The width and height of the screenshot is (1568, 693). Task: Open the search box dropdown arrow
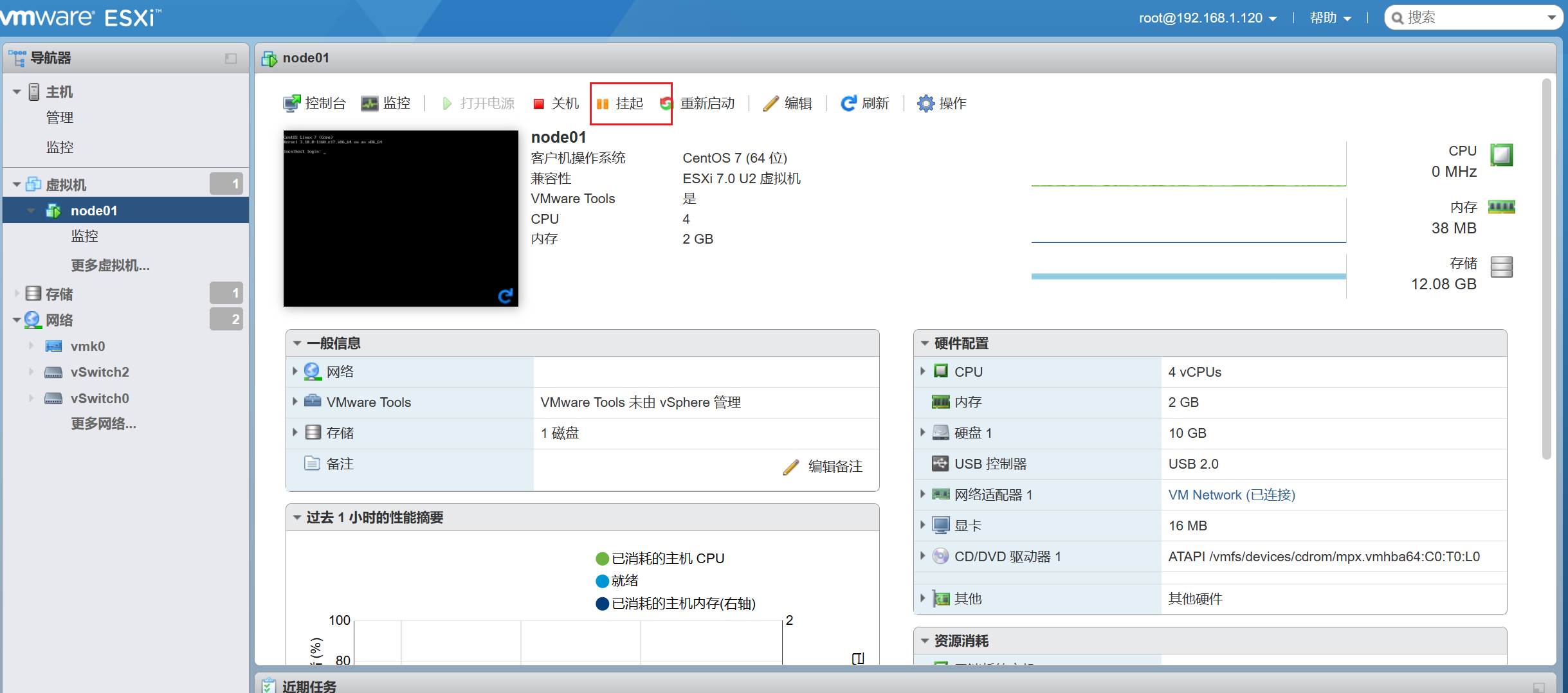[1551, 18]
